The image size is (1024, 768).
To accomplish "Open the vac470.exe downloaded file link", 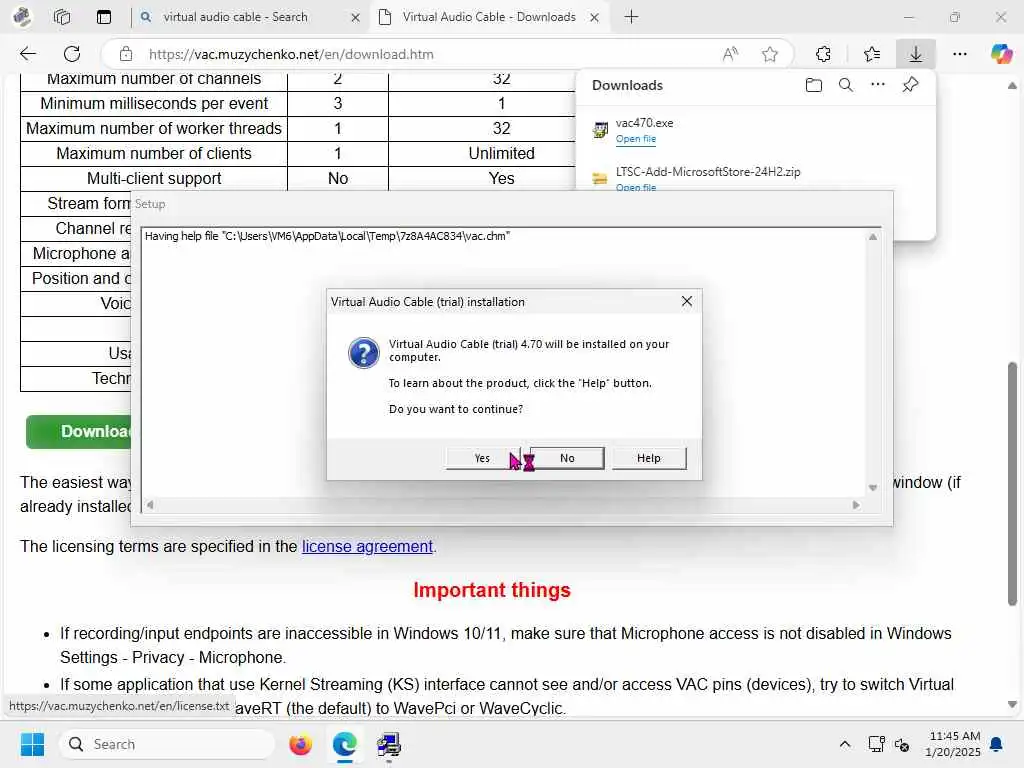I will 635,138.
